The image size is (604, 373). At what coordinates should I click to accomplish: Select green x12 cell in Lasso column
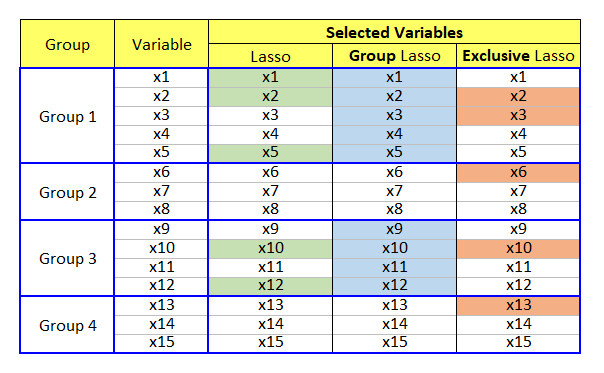pos(270,286)
